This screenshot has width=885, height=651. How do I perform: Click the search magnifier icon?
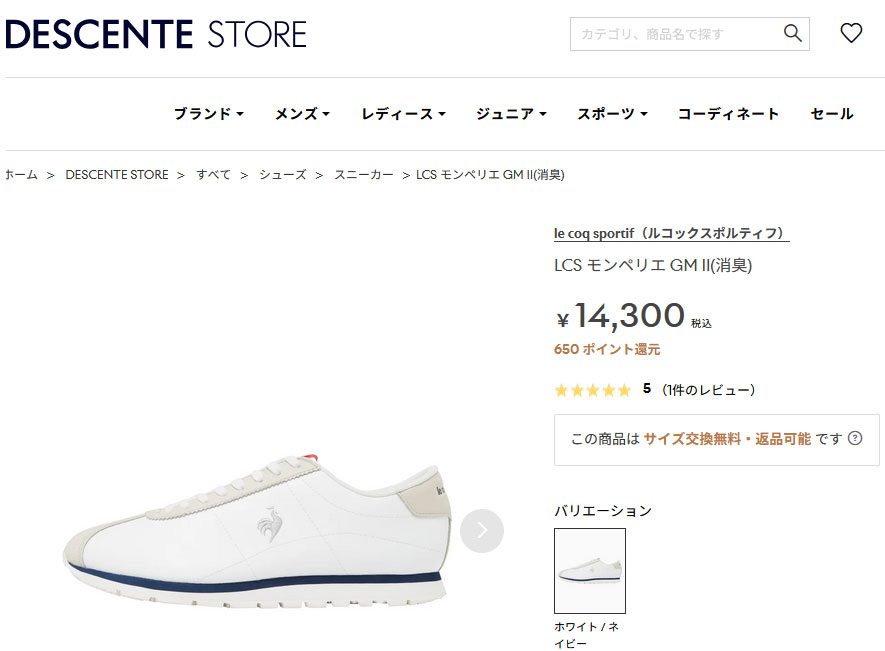click(x=793, y=34)
